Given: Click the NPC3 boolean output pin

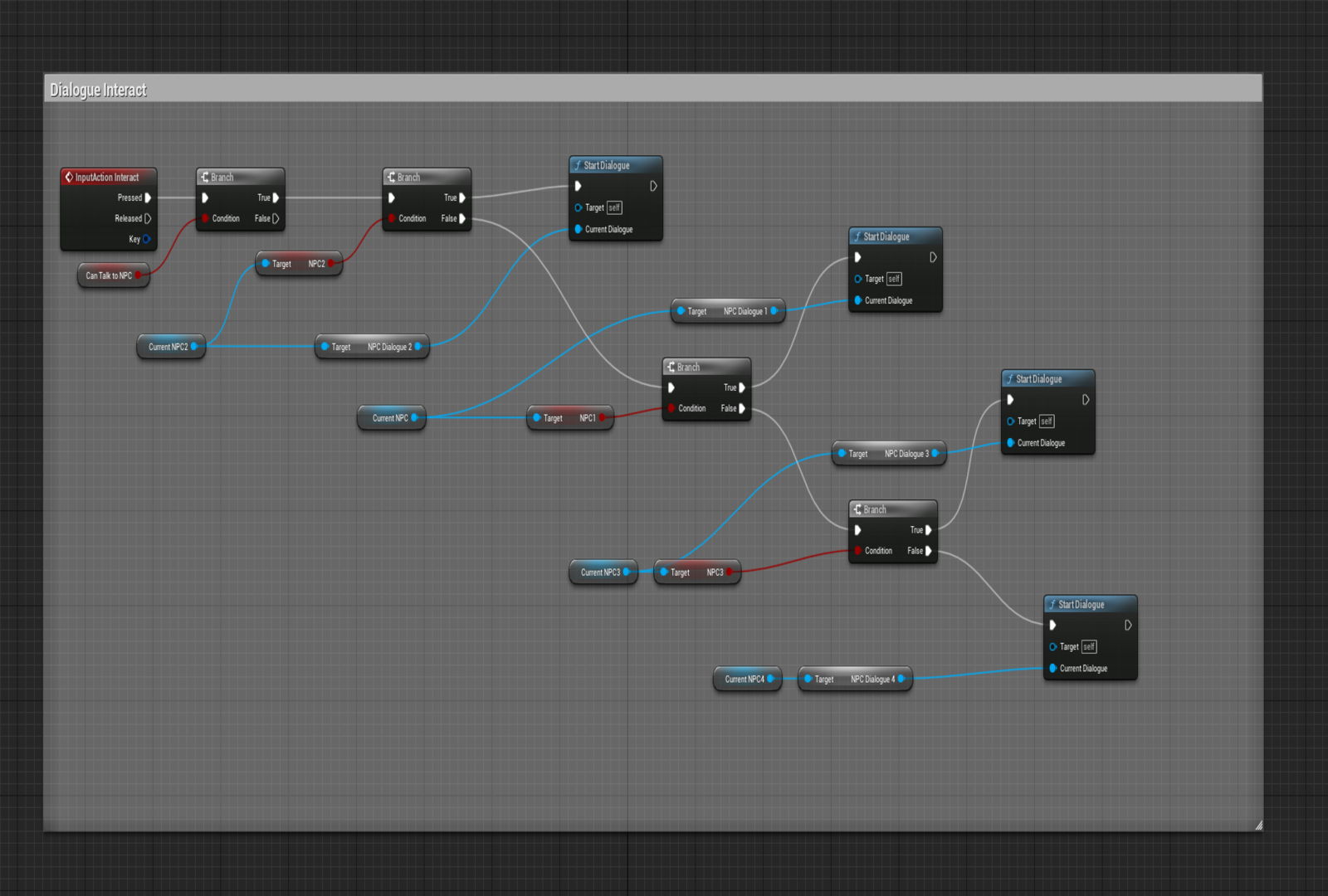Looking at the screenshot, I should (x=730, y=572).
